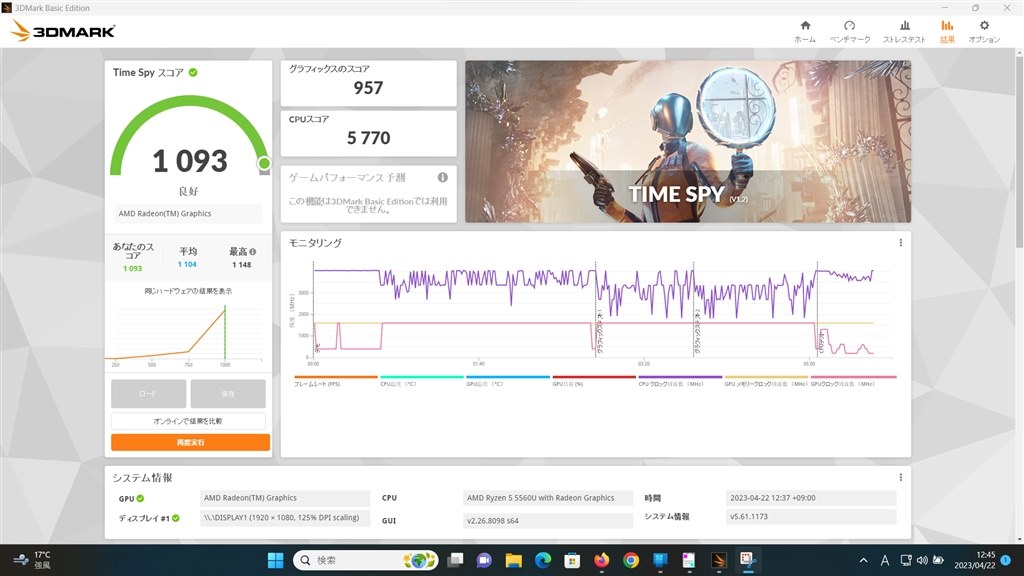Click the network icon in system tray
This screenshot has height=576, width=1024.
pos(906,560)
